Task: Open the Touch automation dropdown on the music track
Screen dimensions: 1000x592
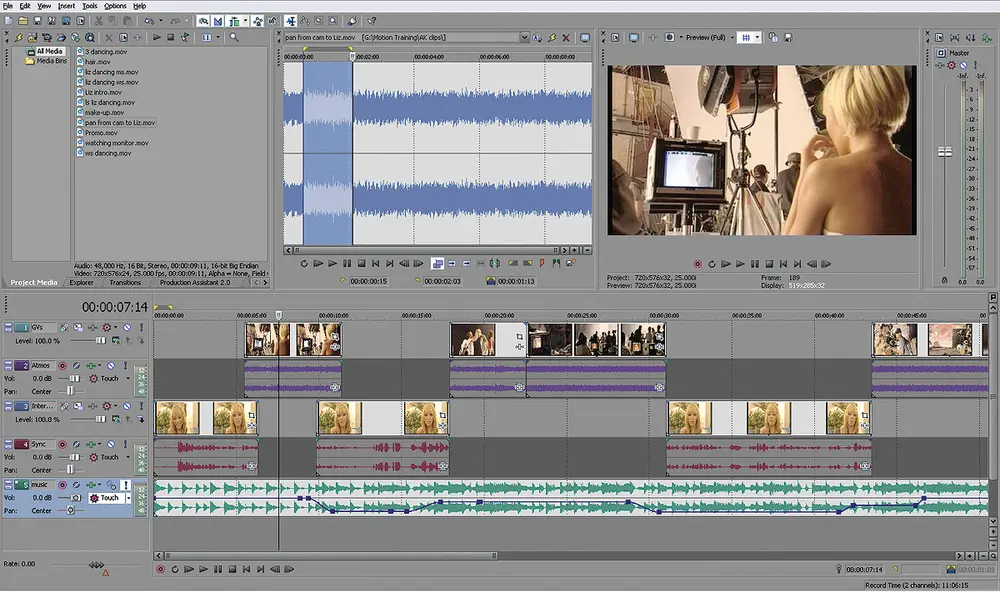Action: click(130, 497)
